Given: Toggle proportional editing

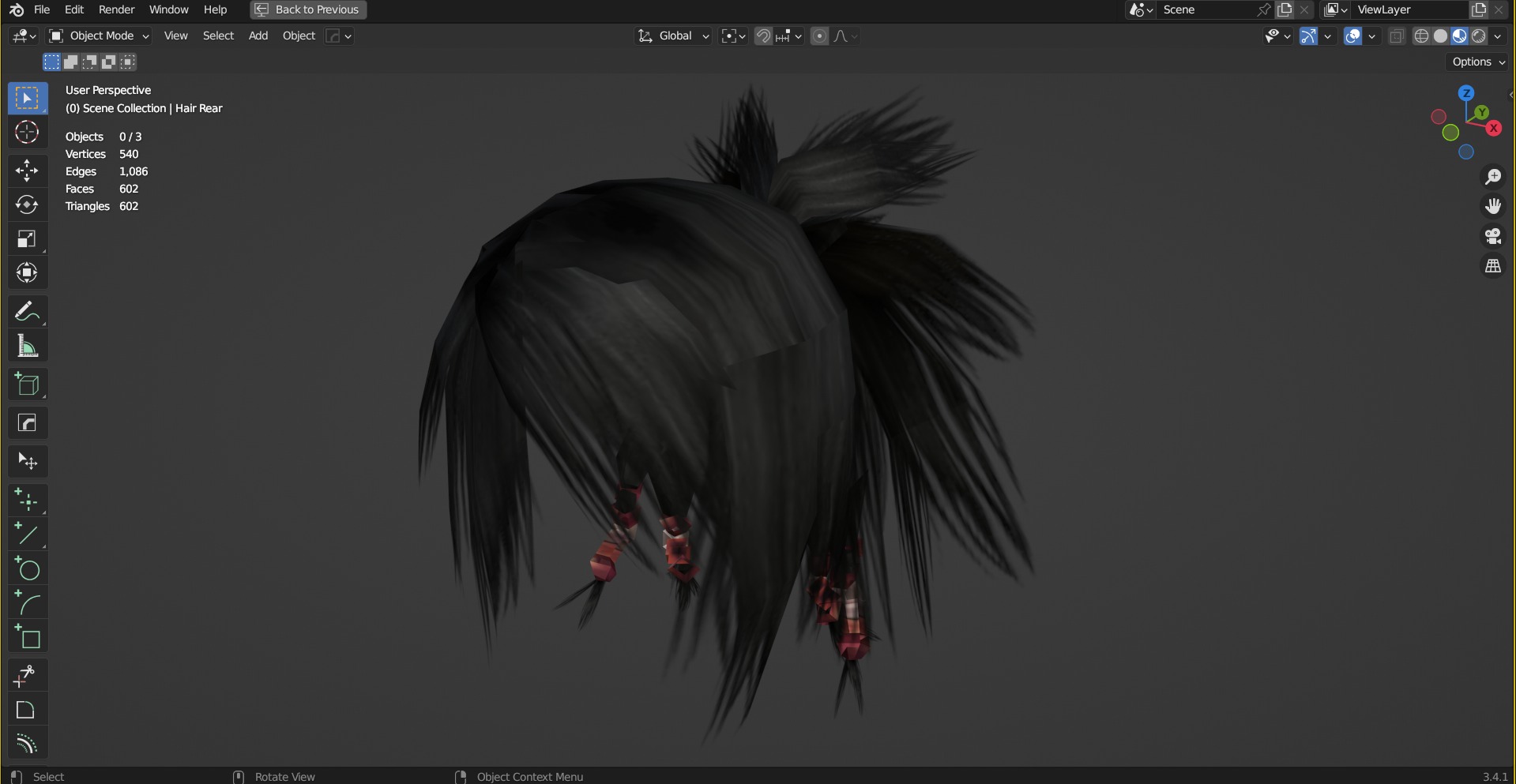Looking at the screenshot, I should [820, 36].
